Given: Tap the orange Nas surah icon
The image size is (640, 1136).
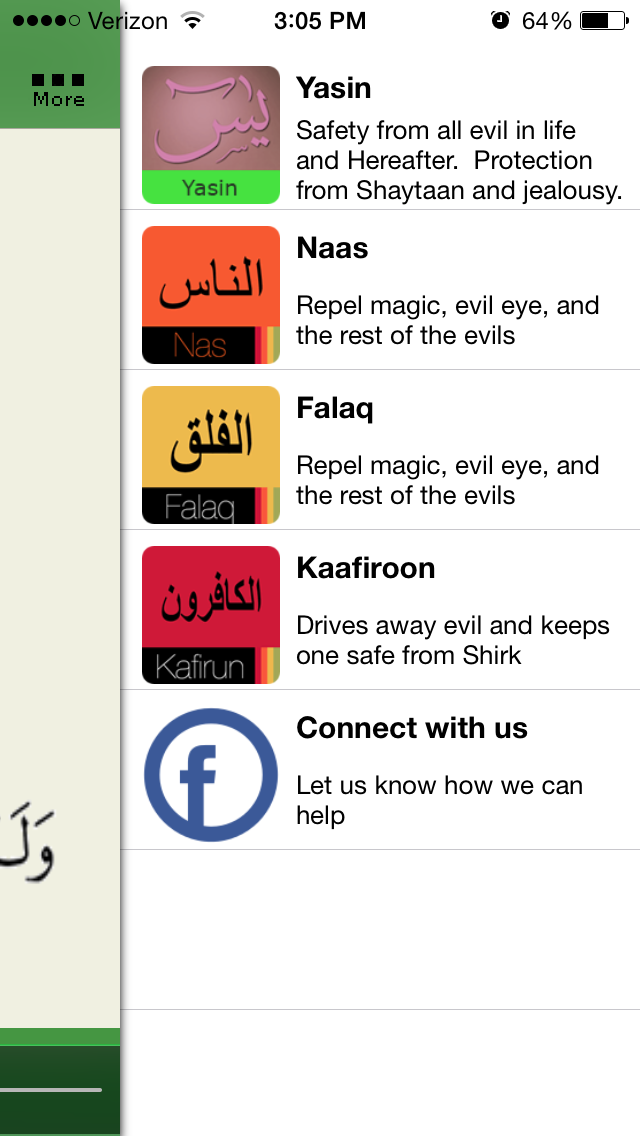Looking at the screenshot, I should point(211,295).
